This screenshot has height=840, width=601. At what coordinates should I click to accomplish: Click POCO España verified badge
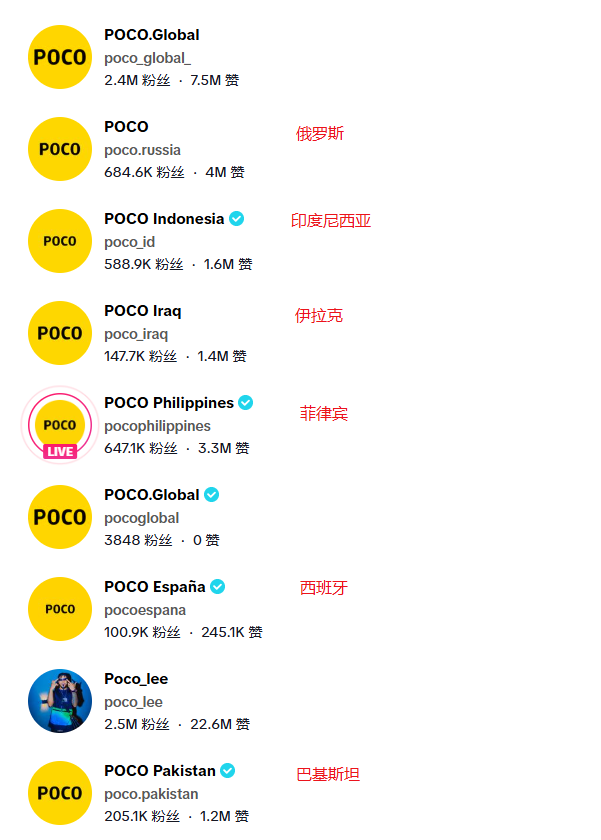point(218,587)
